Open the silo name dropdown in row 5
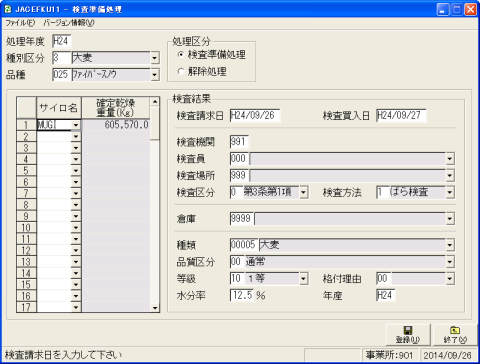The height and width of the screenshot is (364, 480). [x=76, y=171]
